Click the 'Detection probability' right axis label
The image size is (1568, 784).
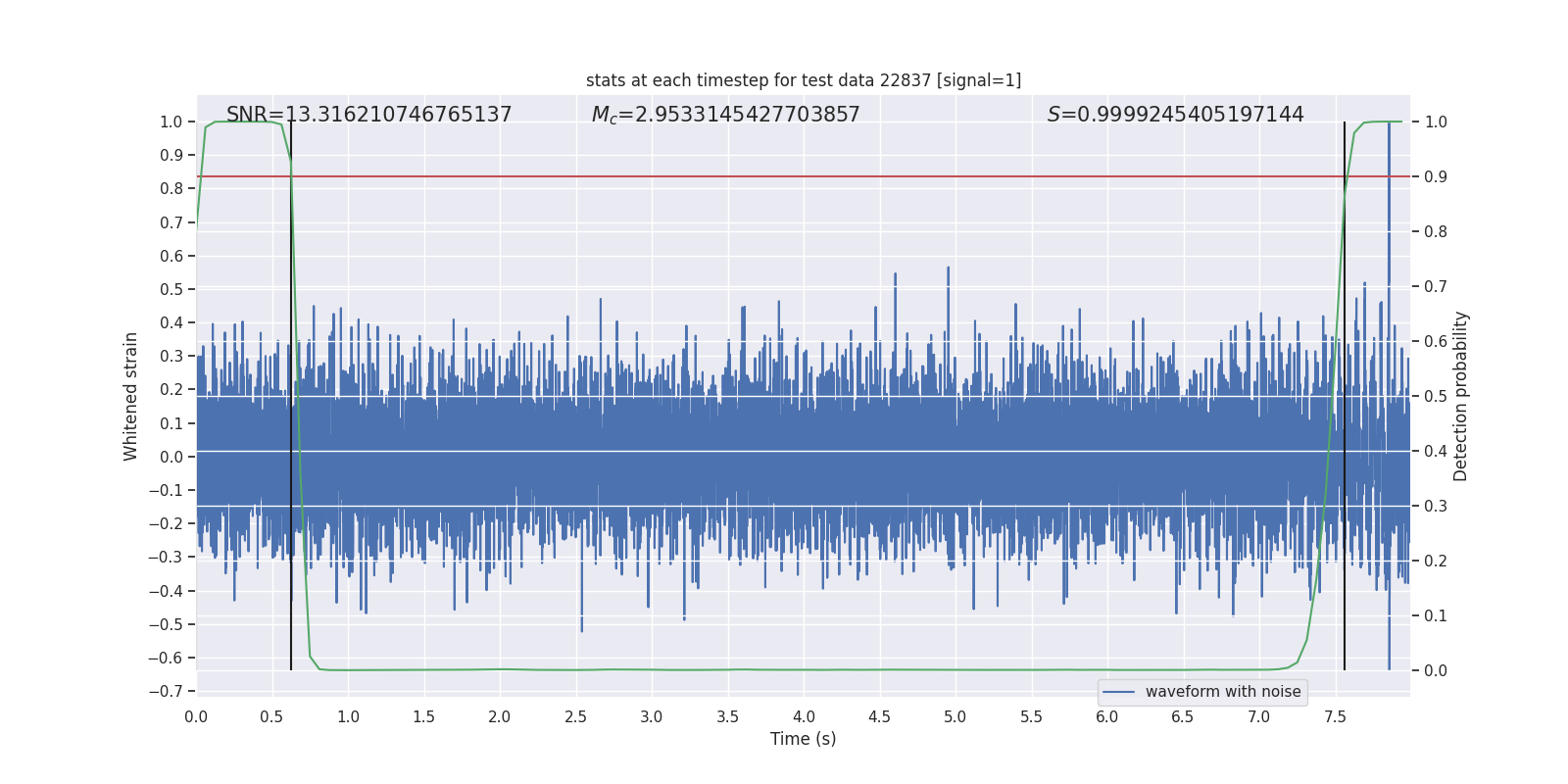(x=1460, y=396)
